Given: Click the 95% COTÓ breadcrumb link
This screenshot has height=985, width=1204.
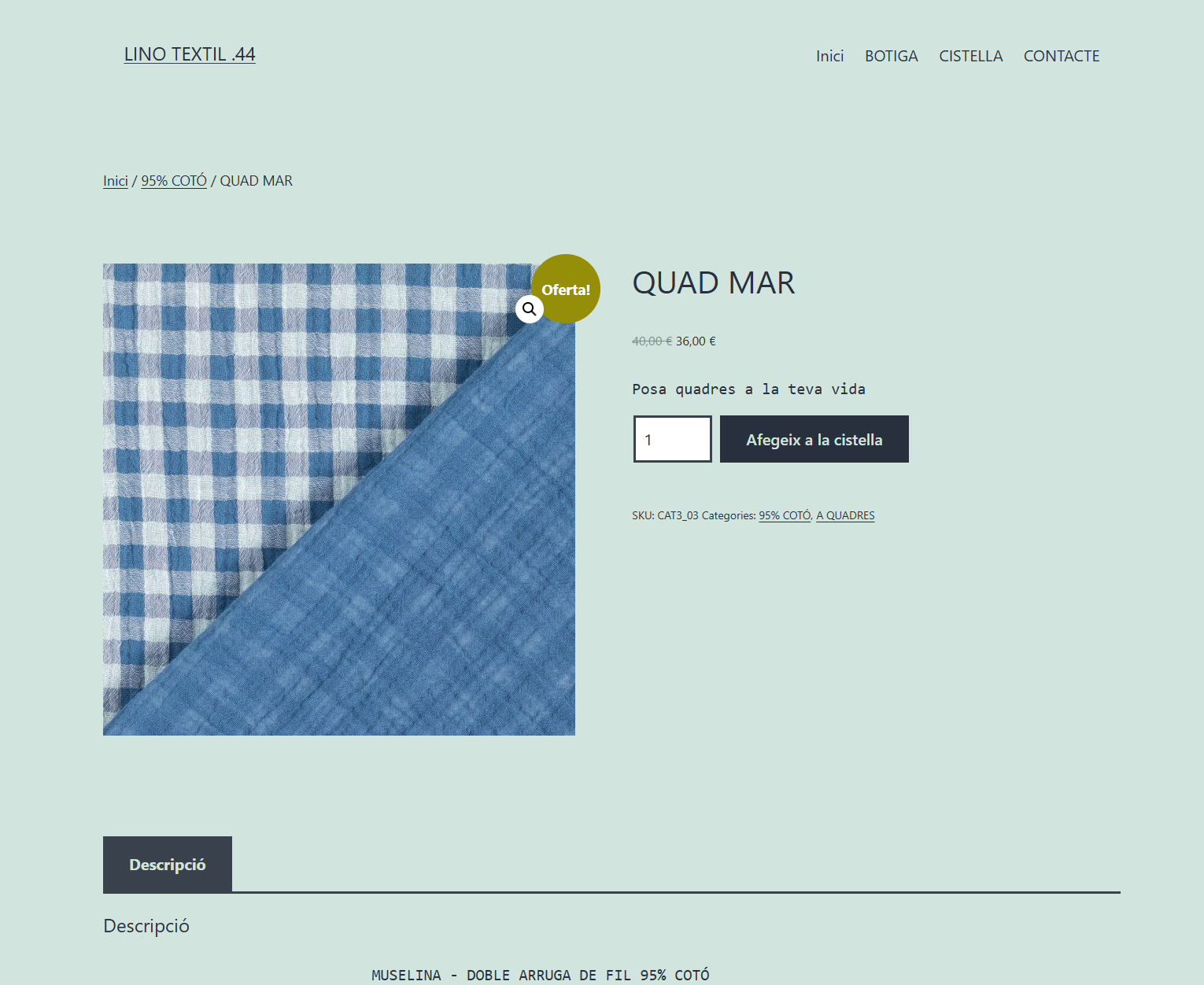Looking at the screenshot, I should pyautogui.click(x=174, y=181).
